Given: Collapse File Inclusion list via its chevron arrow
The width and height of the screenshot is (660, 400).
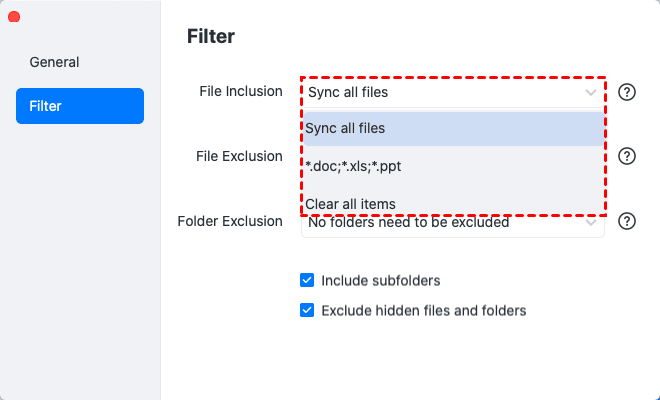Looking at the screenshot, I should pos(590,93).
